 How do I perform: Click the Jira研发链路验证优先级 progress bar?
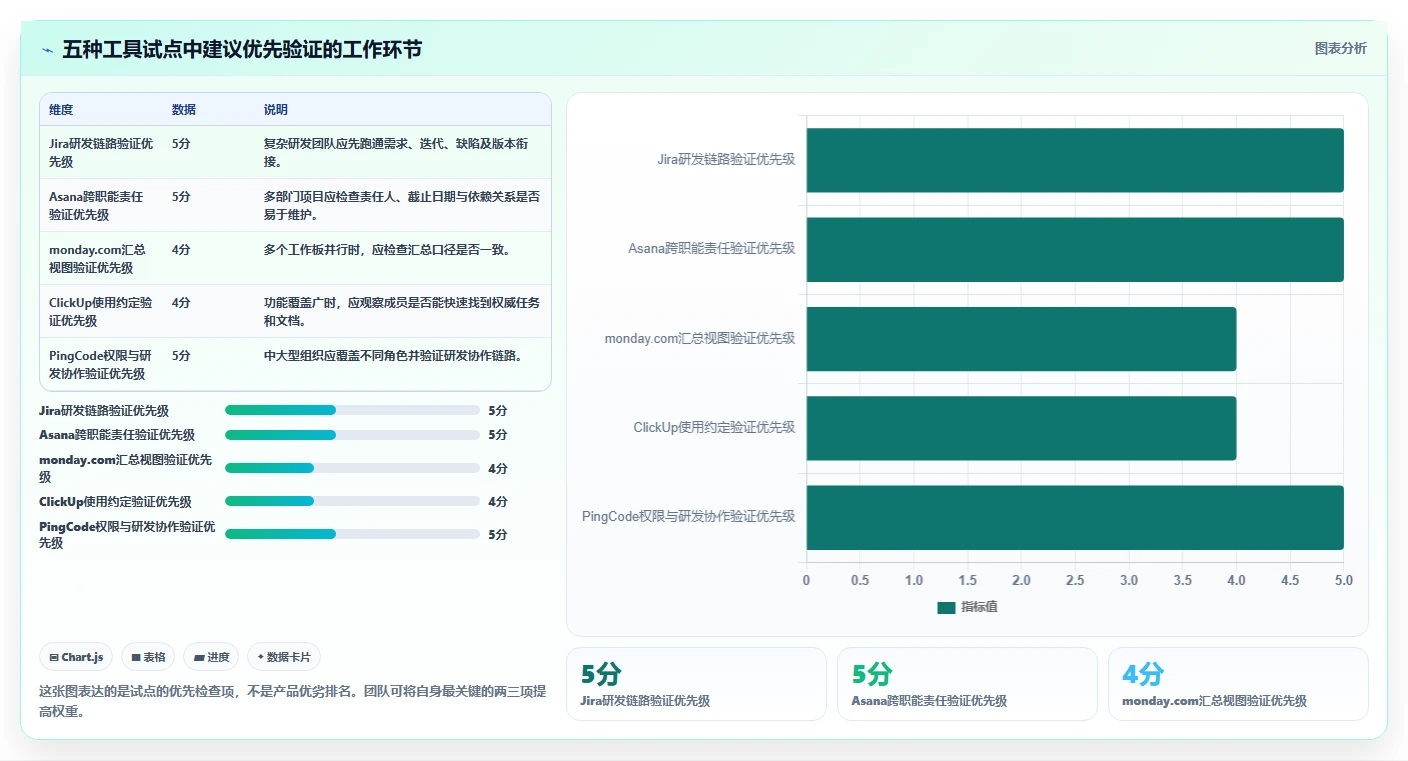point(352,410)
